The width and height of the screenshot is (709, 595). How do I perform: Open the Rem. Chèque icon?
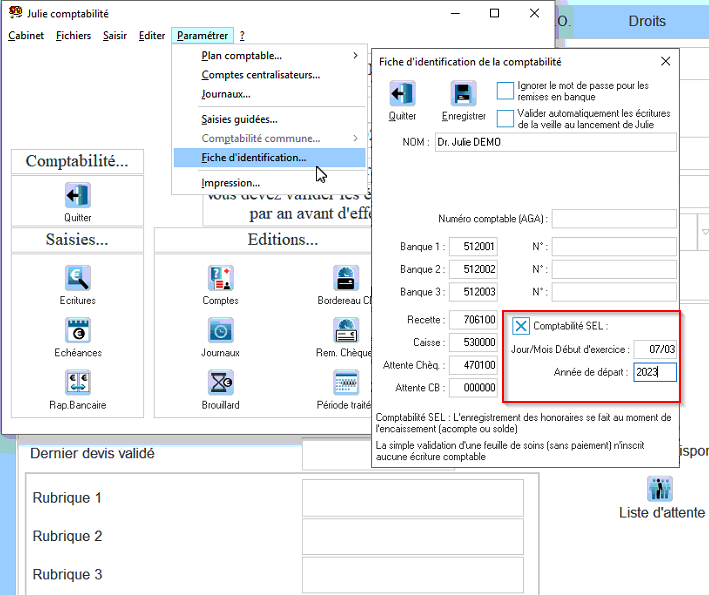point(346,330)
